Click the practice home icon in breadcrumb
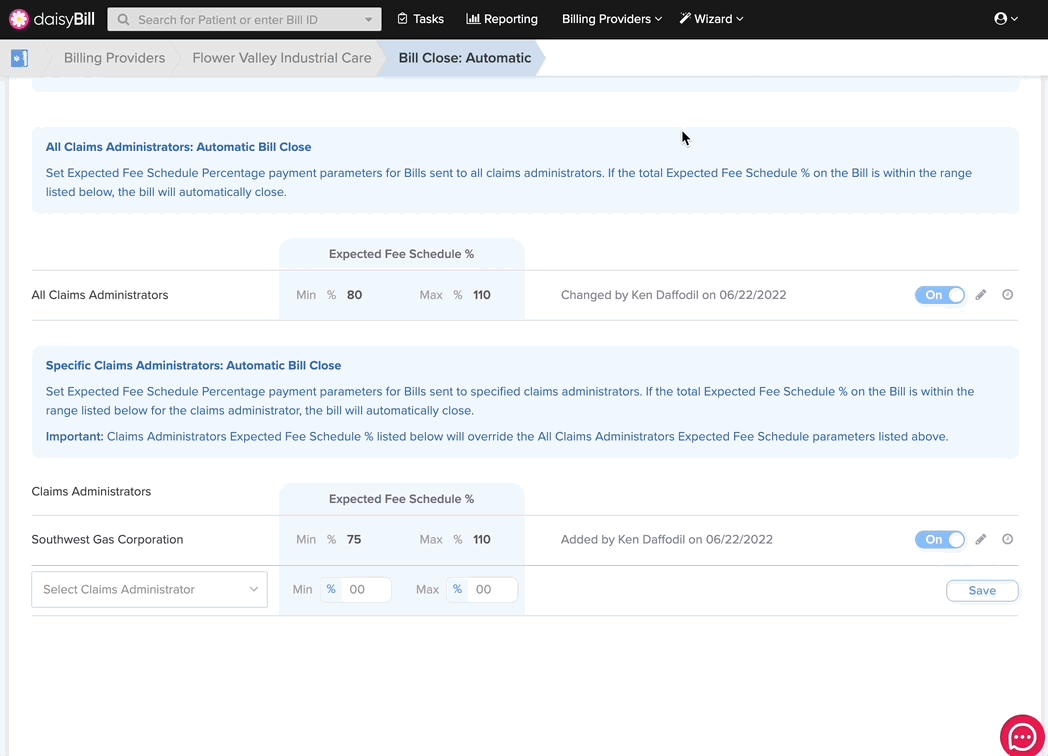Image resolution: width=1048 pixels, height=756 pixels. (x=19, y=58)
